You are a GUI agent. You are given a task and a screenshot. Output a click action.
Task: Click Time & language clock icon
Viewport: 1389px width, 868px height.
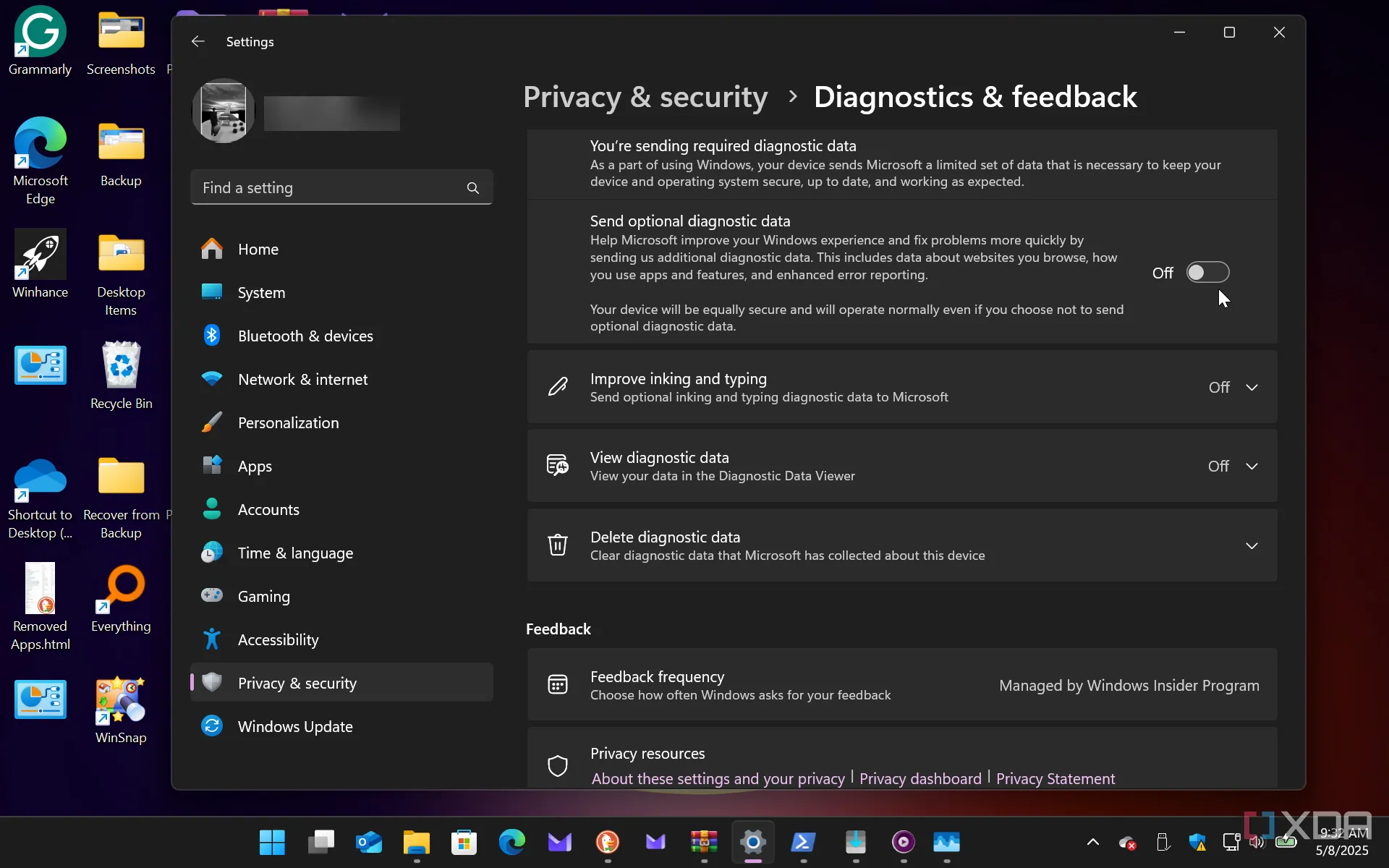[212, 553]
